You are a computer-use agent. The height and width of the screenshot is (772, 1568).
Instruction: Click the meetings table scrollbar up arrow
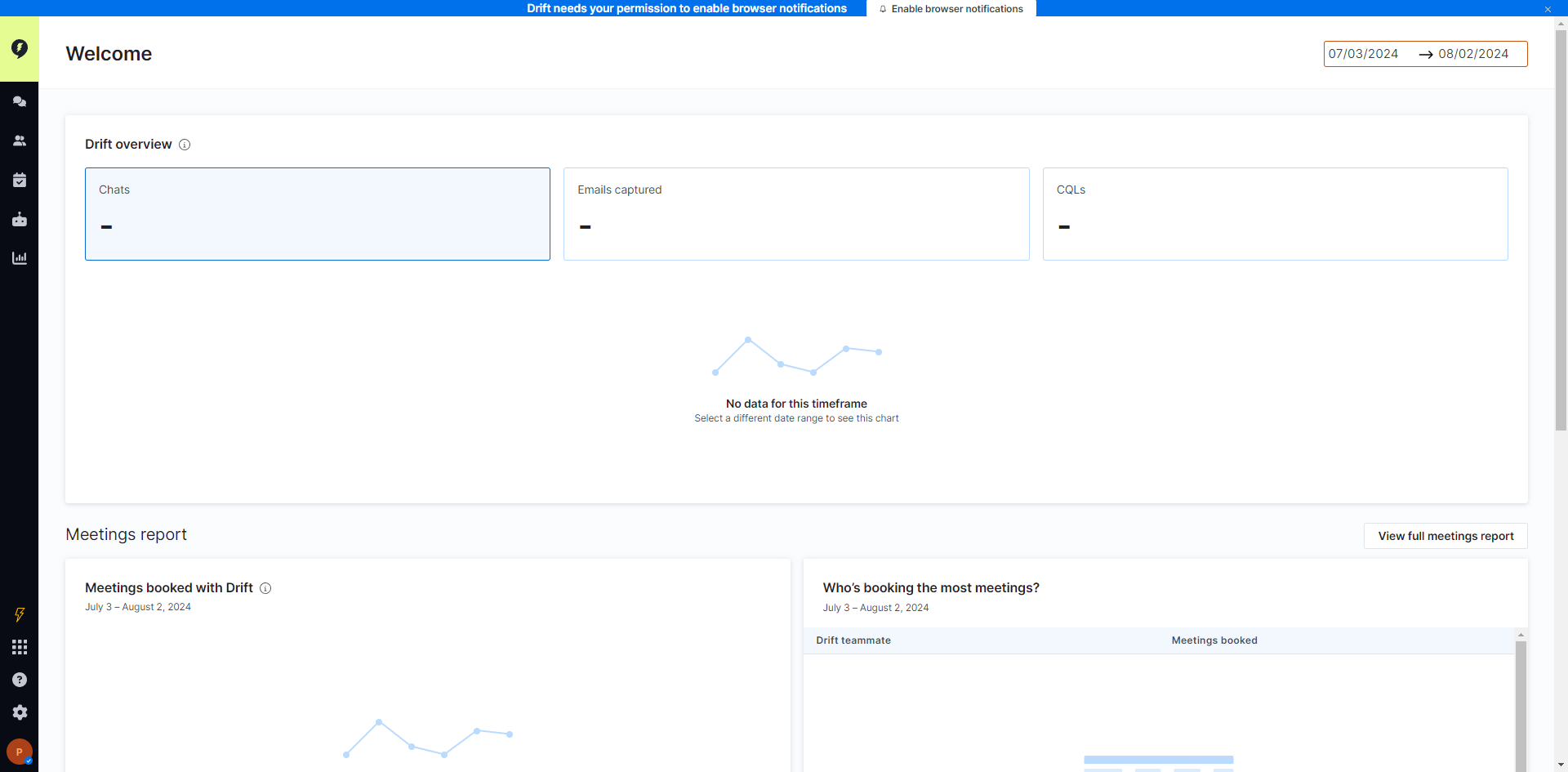(1521, 635)
